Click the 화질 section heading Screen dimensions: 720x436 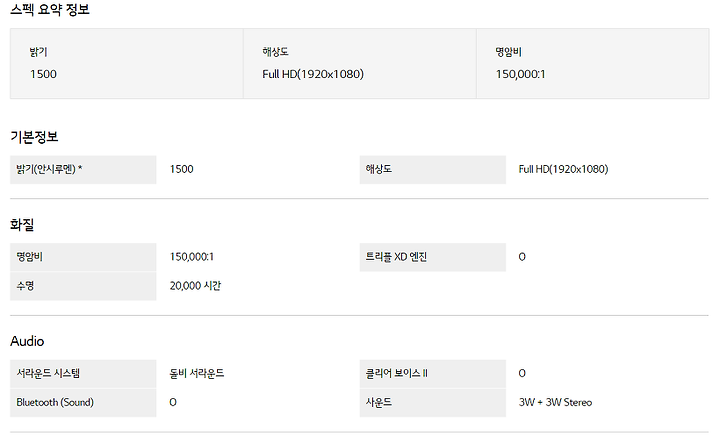(22, 224)
